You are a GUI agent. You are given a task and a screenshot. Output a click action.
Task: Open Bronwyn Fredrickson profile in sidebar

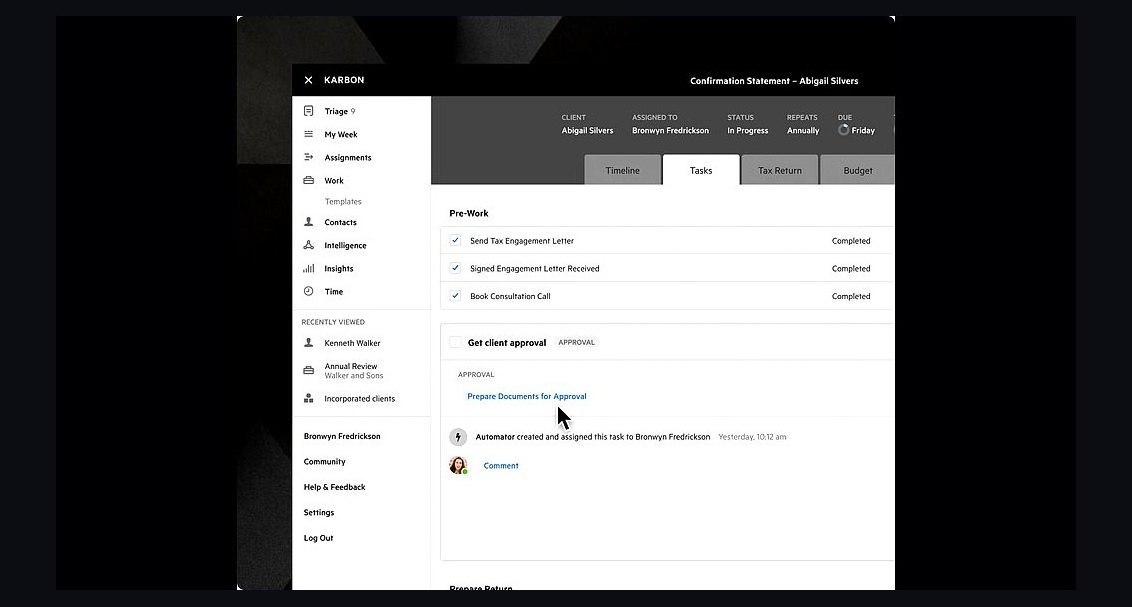tap(341, 436)
